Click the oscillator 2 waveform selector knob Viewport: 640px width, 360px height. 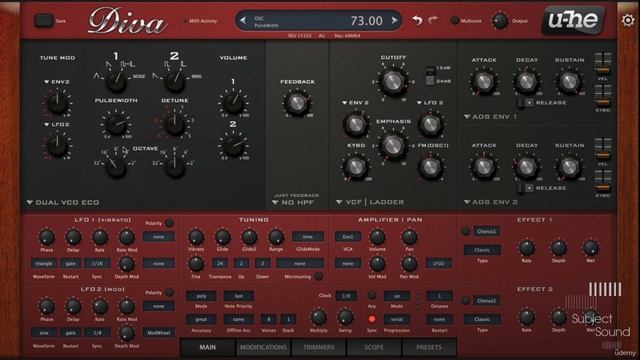(175, 81)
